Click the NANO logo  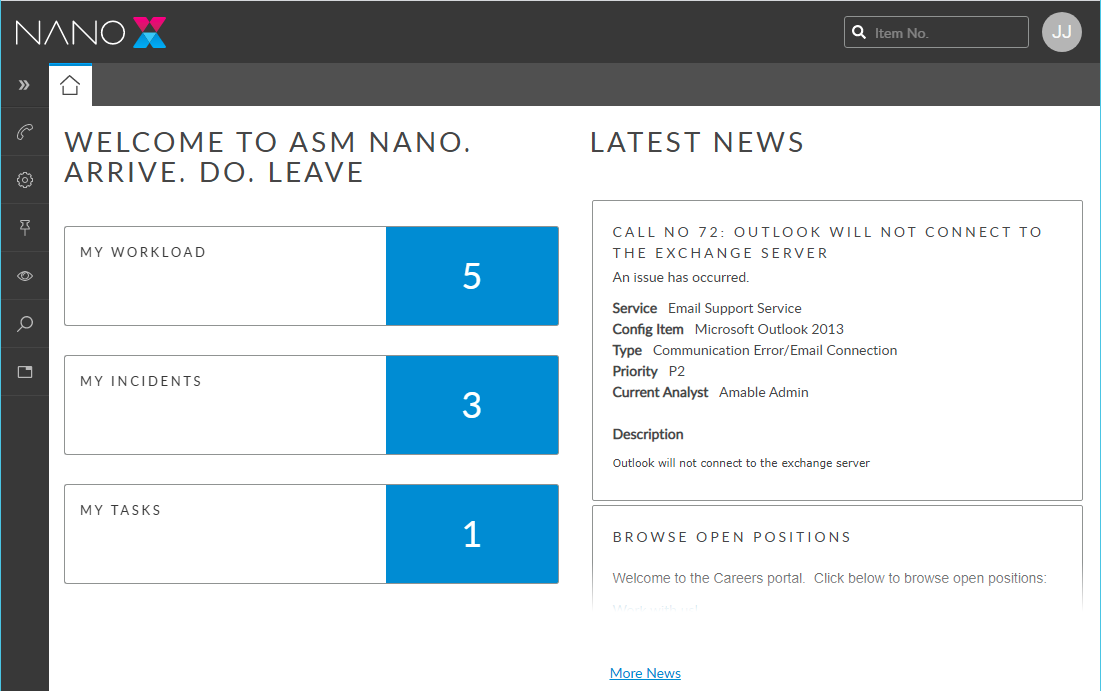pyautogui.click(x=91, y=33)
